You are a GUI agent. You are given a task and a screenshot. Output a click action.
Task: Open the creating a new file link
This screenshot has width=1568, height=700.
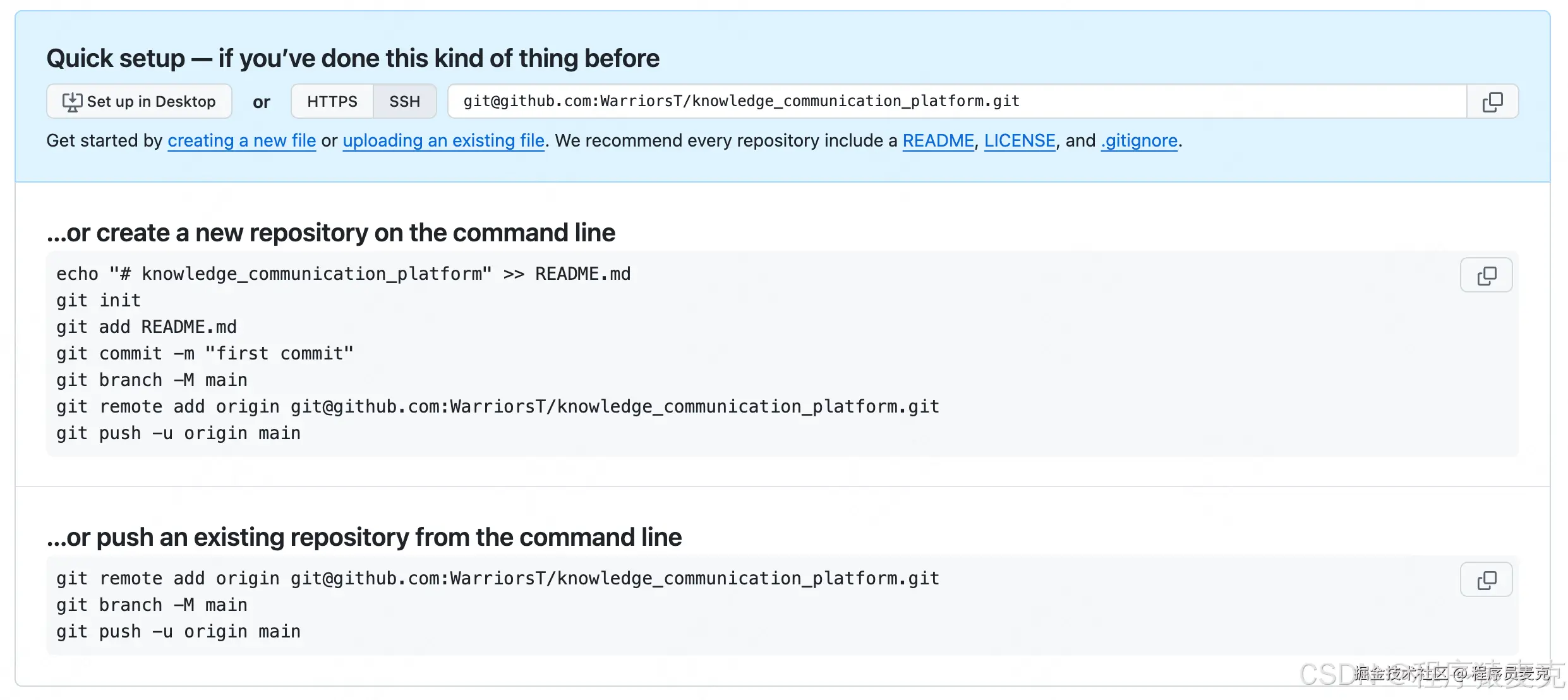241,141
